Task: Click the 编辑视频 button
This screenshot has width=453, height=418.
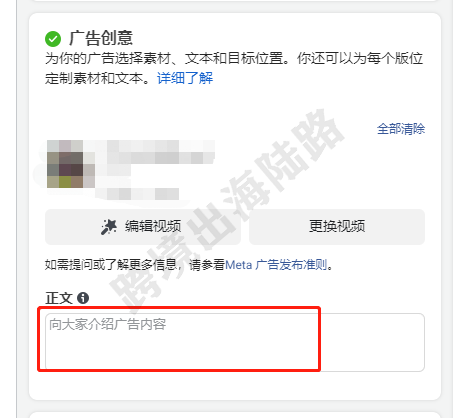Action: pyautogui.click(x=143, y=227)
